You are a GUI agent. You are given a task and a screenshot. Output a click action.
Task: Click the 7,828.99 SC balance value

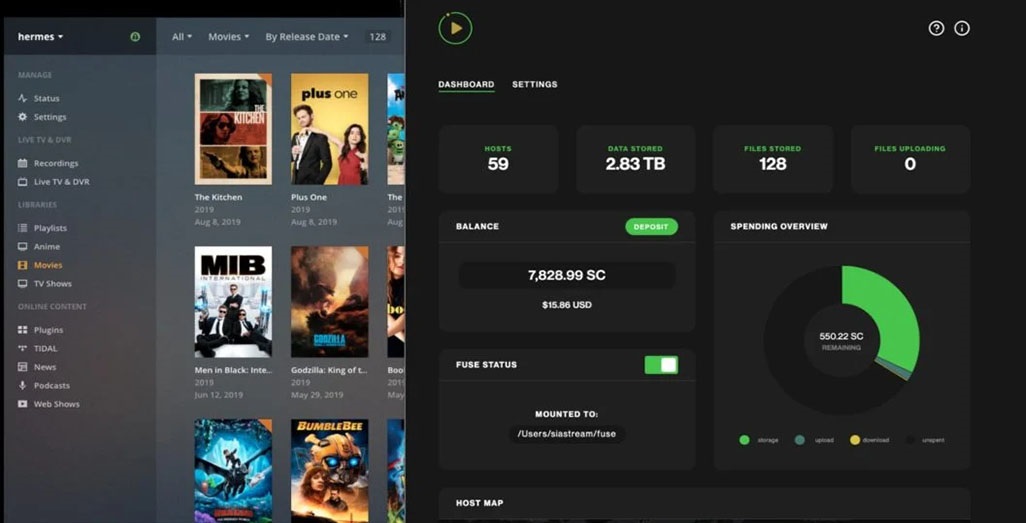[567, 276]
